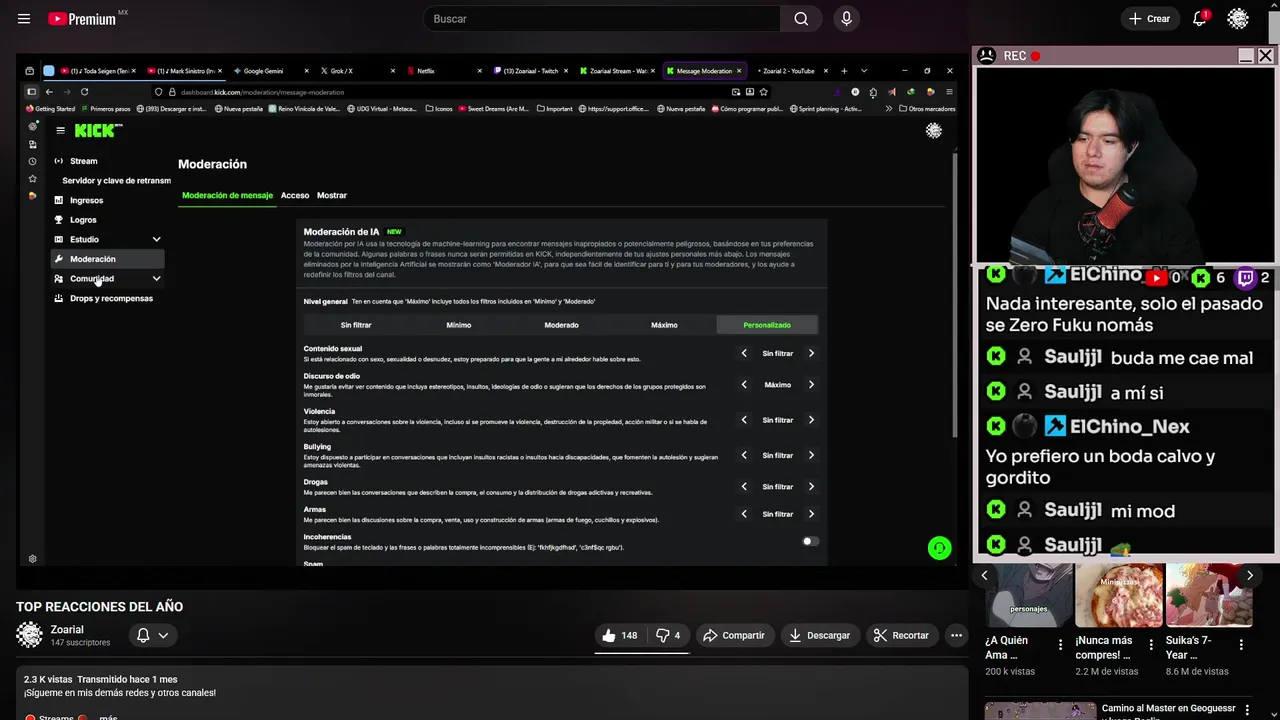Image resolution: width=1280 pixels, height=720 pixels.
Task: Open Logros in the Kick sidebar
Action: coord(83,220)
